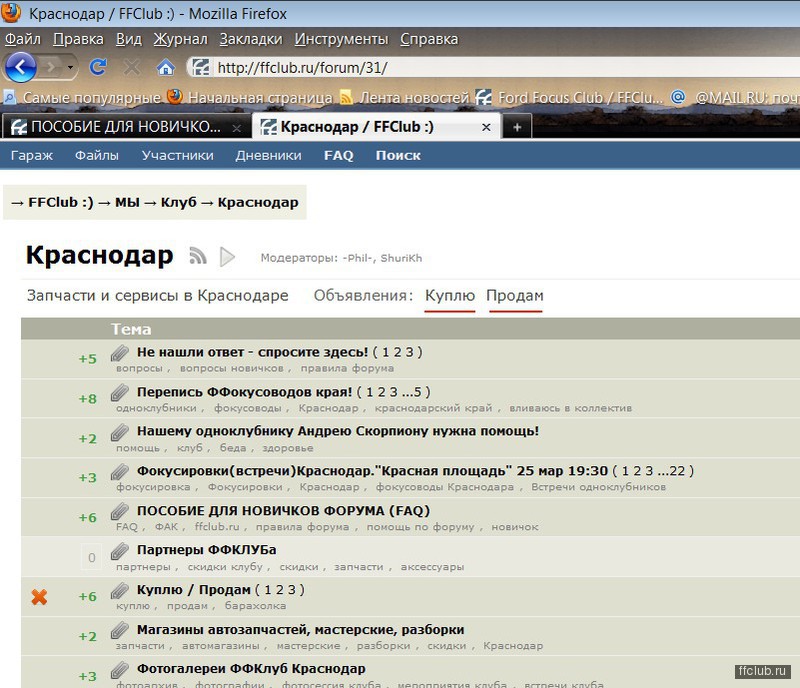
Task: Click the play triangle icon beside heading
Action: click(227, 256)
